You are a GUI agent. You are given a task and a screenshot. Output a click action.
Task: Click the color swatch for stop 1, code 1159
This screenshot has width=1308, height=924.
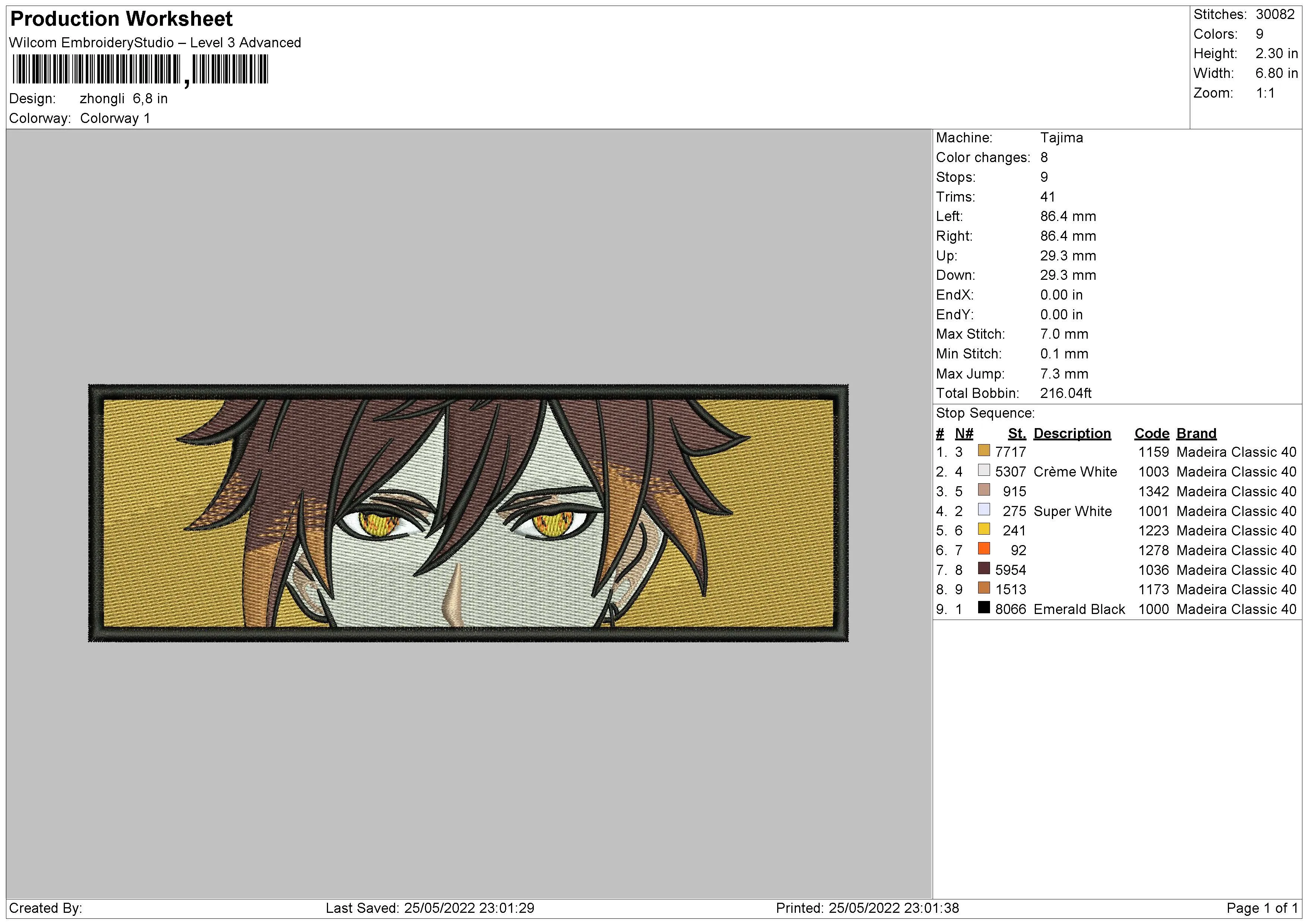pos(984,450)
